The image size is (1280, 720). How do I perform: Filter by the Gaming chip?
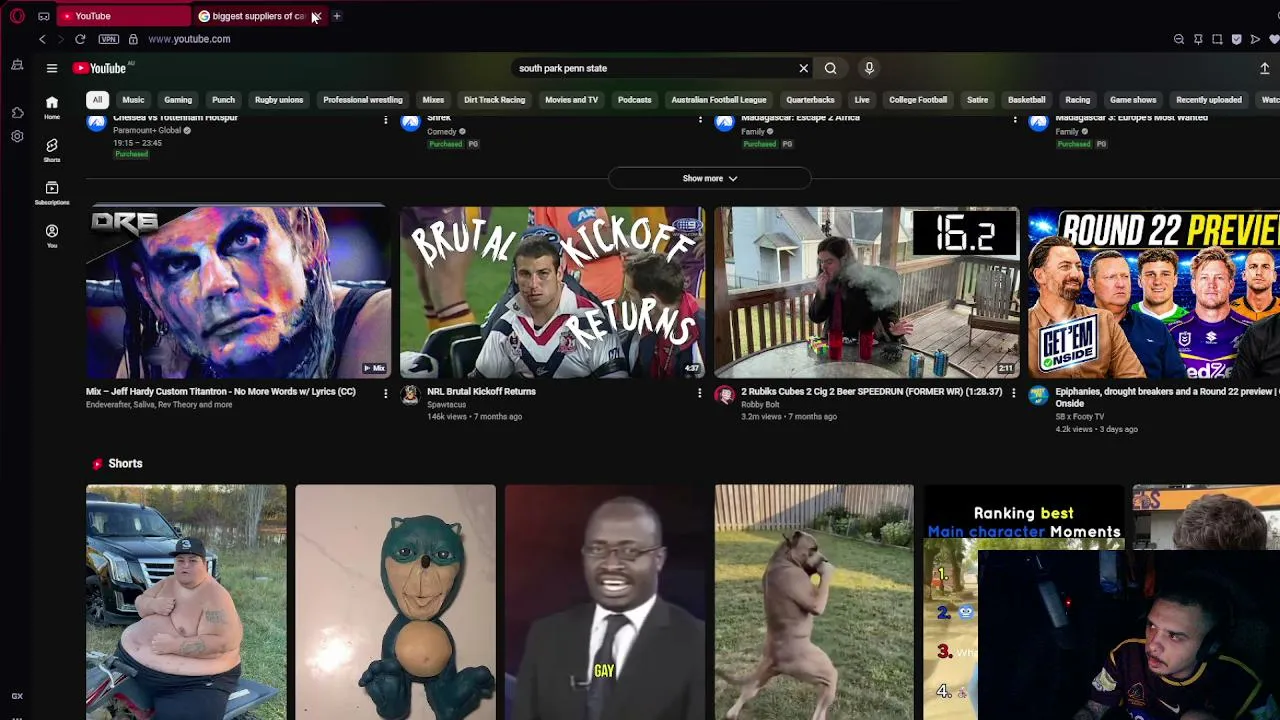point(178,100)
